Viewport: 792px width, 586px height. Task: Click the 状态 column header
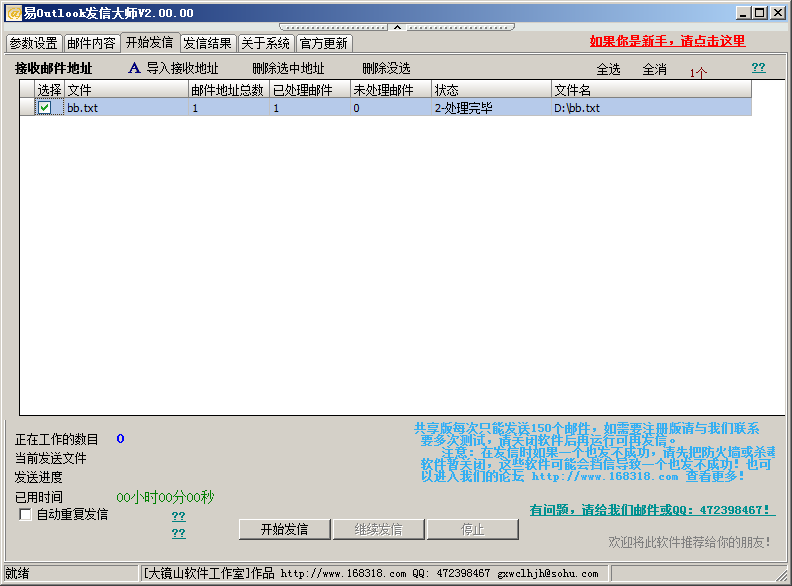[490, 90]
